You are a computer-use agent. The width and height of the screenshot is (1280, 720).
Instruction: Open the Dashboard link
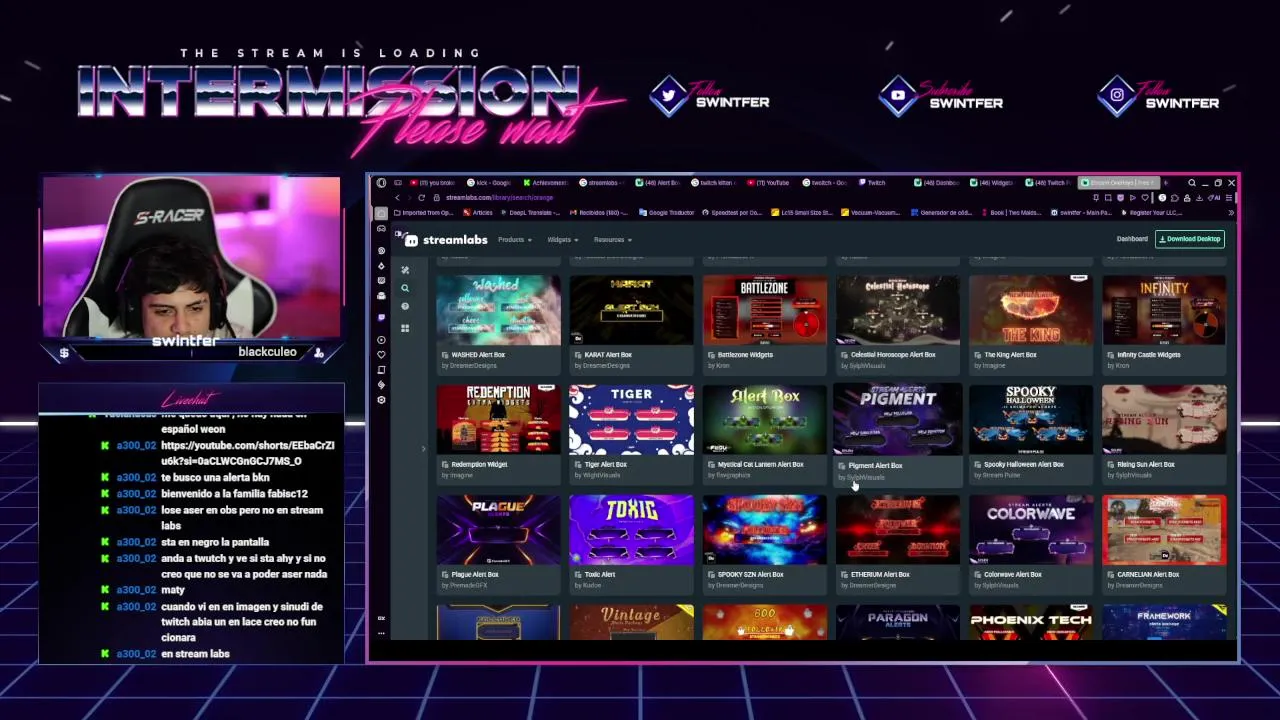(1132, 239)
